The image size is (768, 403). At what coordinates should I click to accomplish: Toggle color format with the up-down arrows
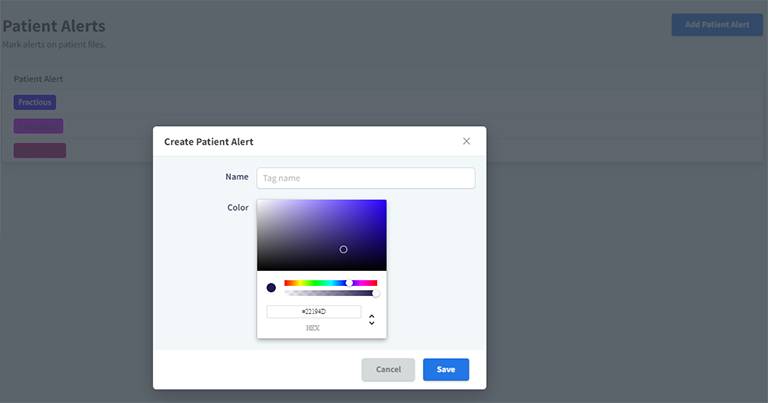372,320
